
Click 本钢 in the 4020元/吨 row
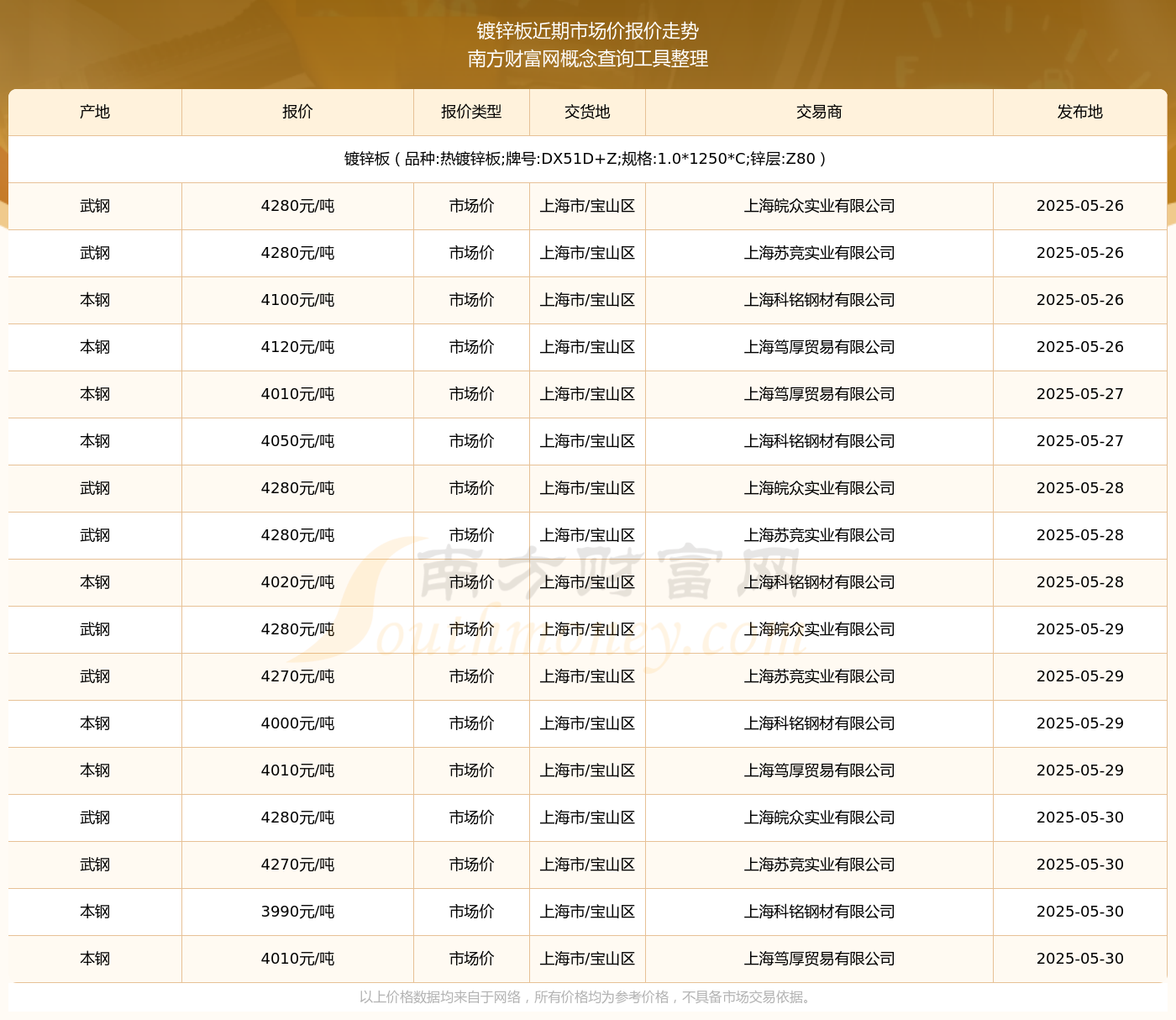coord(95,582)
